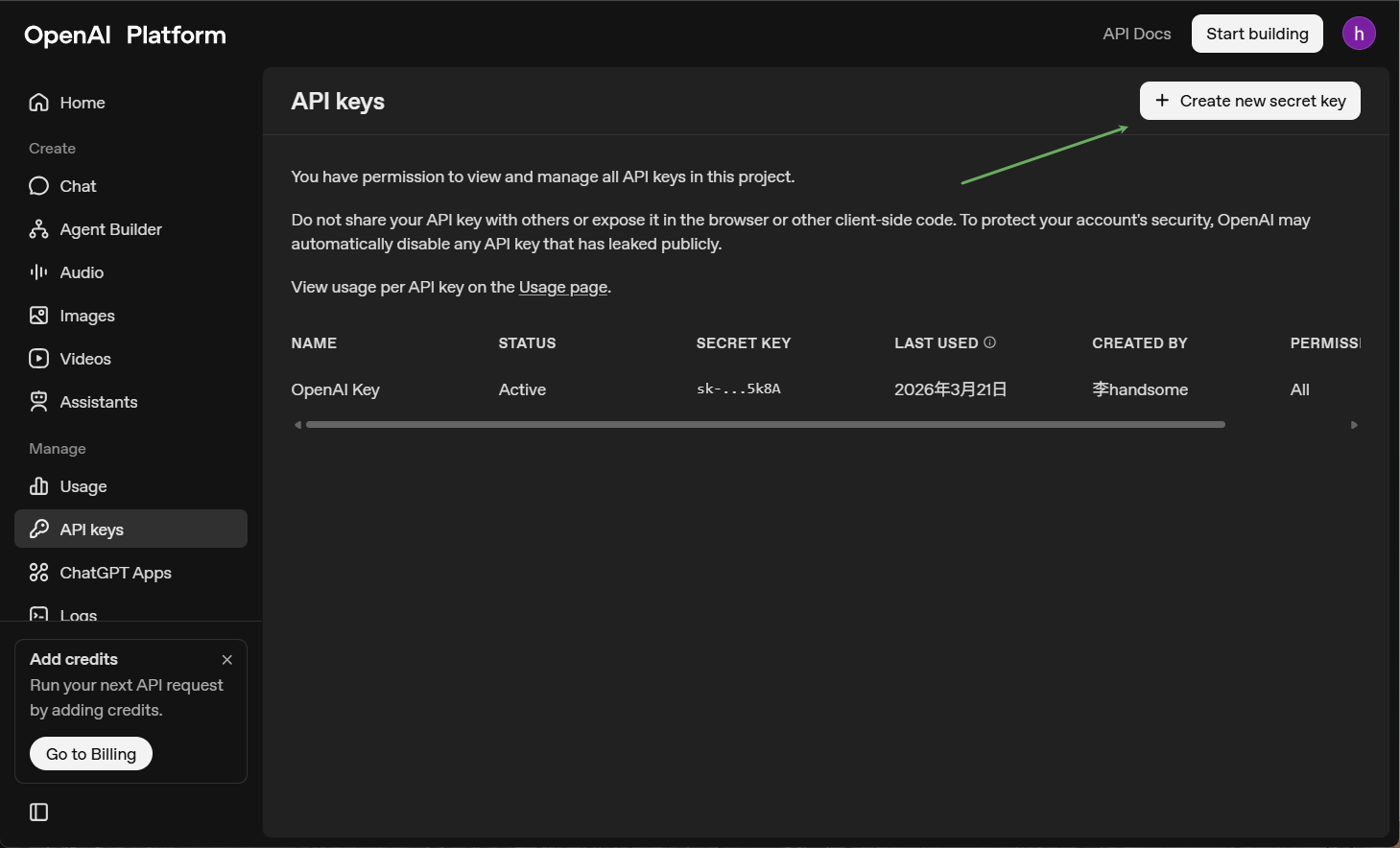This screenshot has height=848, width=1400.
Task: Click the '李handsome' created by cell
Action: click(x=1140, y=389)
